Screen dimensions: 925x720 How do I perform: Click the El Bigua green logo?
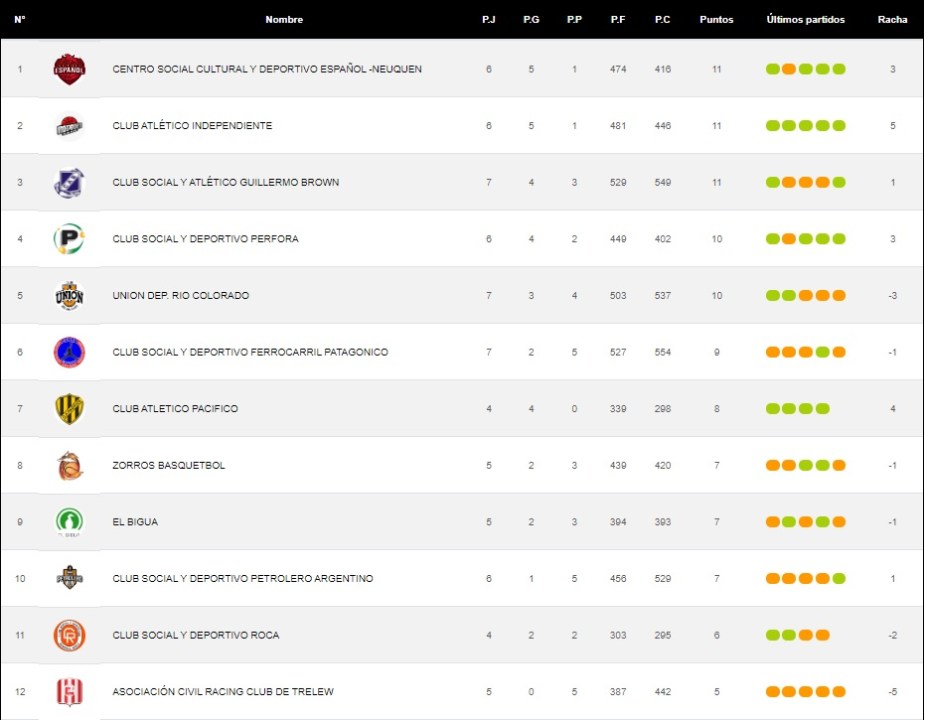pyautogui.click(x=69, y=522)
